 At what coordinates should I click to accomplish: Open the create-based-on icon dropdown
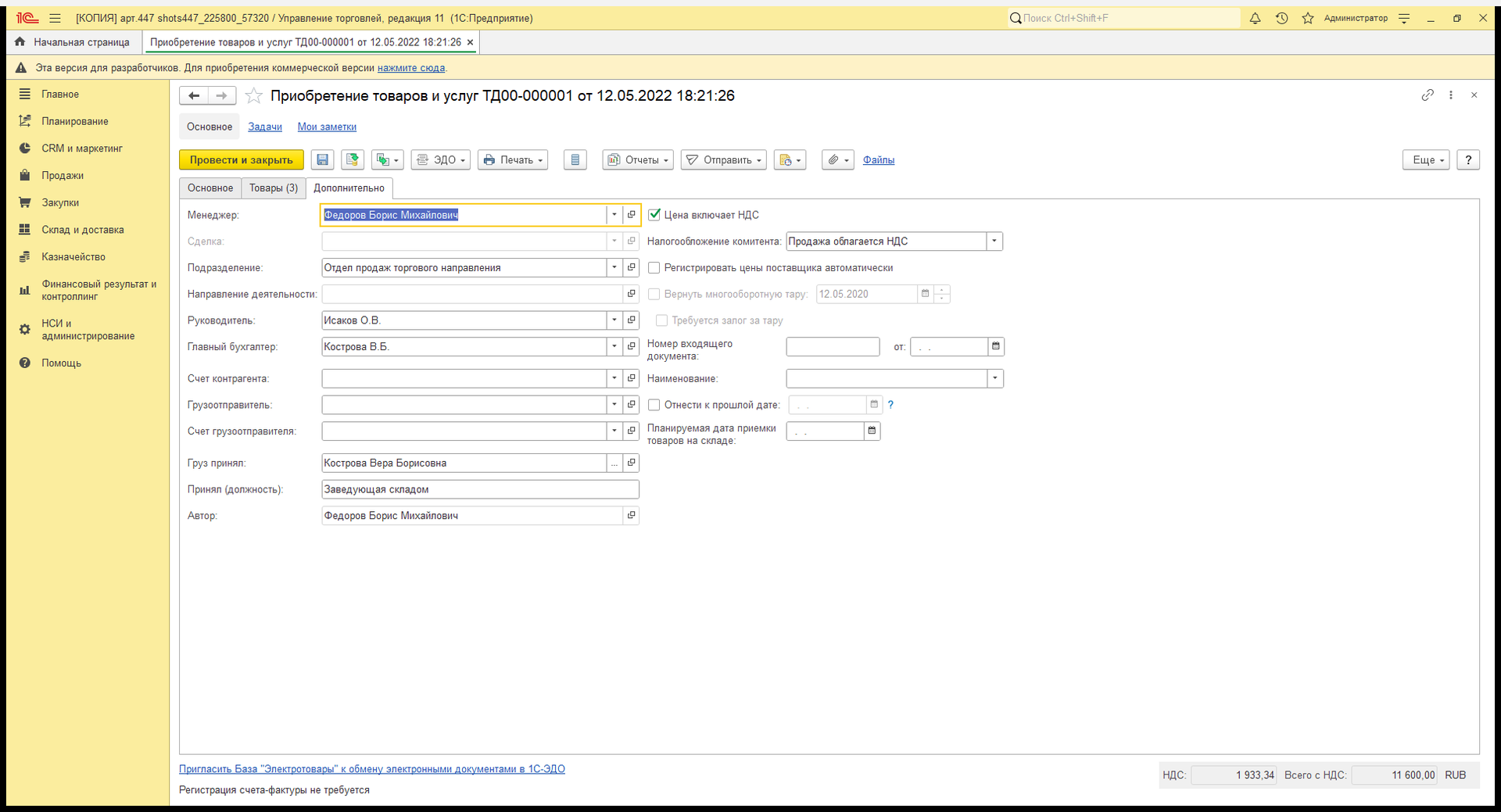[x=387, y=160]
